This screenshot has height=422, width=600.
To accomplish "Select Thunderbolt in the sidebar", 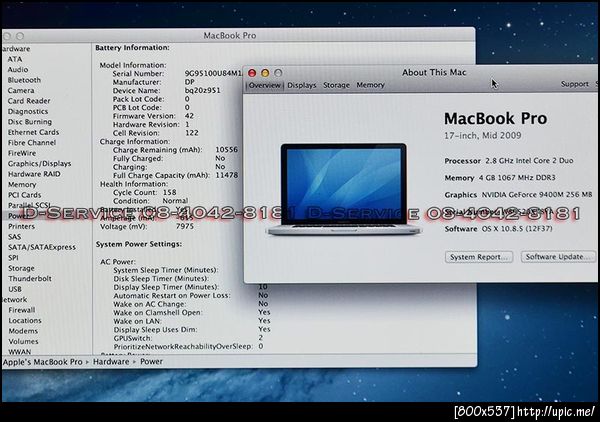I will click(30, 279).
